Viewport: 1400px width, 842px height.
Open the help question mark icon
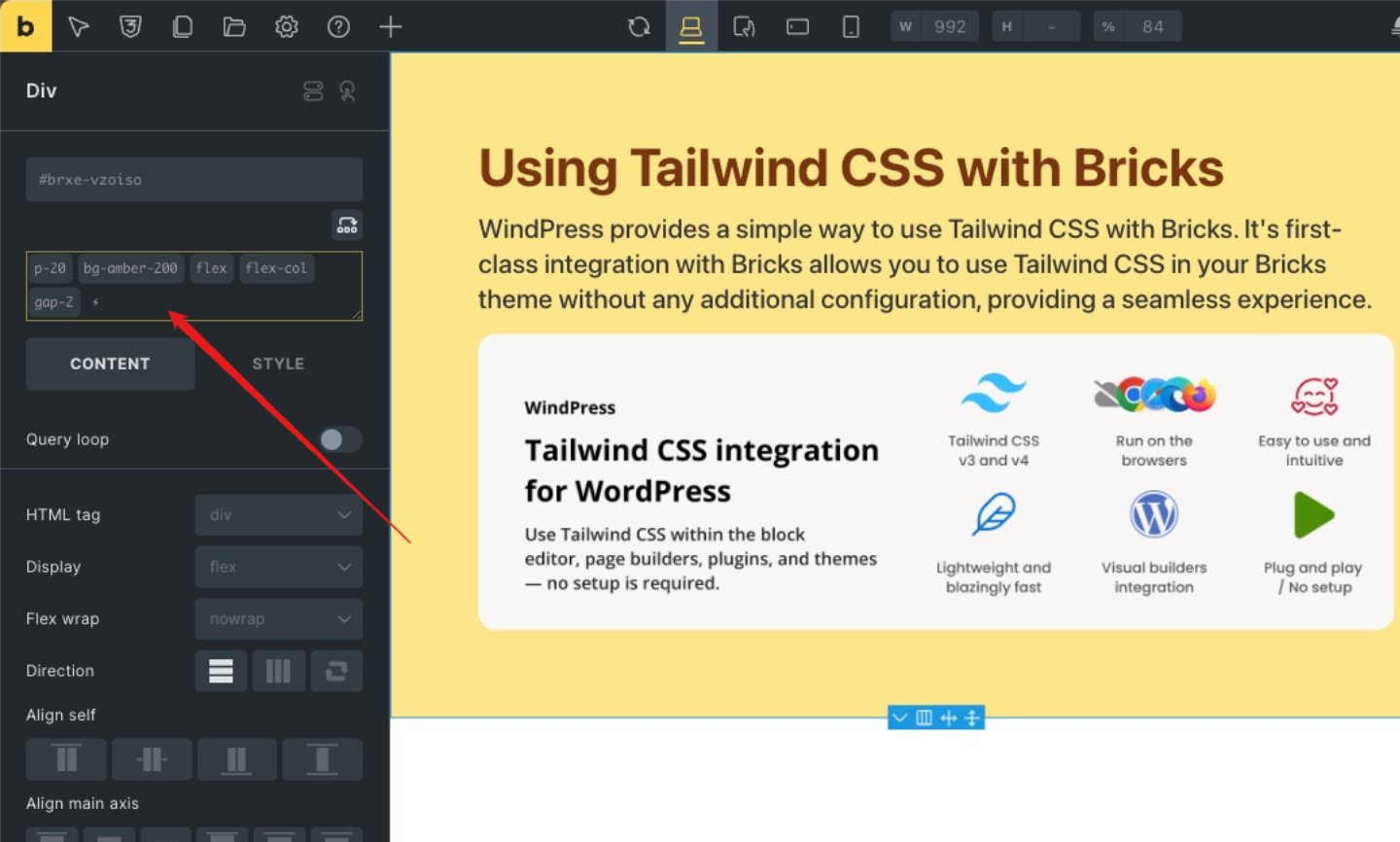pyautogui.click(x=338, y=26)
